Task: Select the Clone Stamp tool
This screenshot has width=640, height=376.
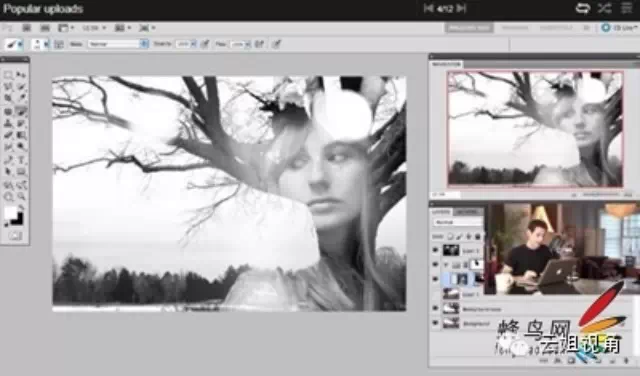Action: click(8, 123)
